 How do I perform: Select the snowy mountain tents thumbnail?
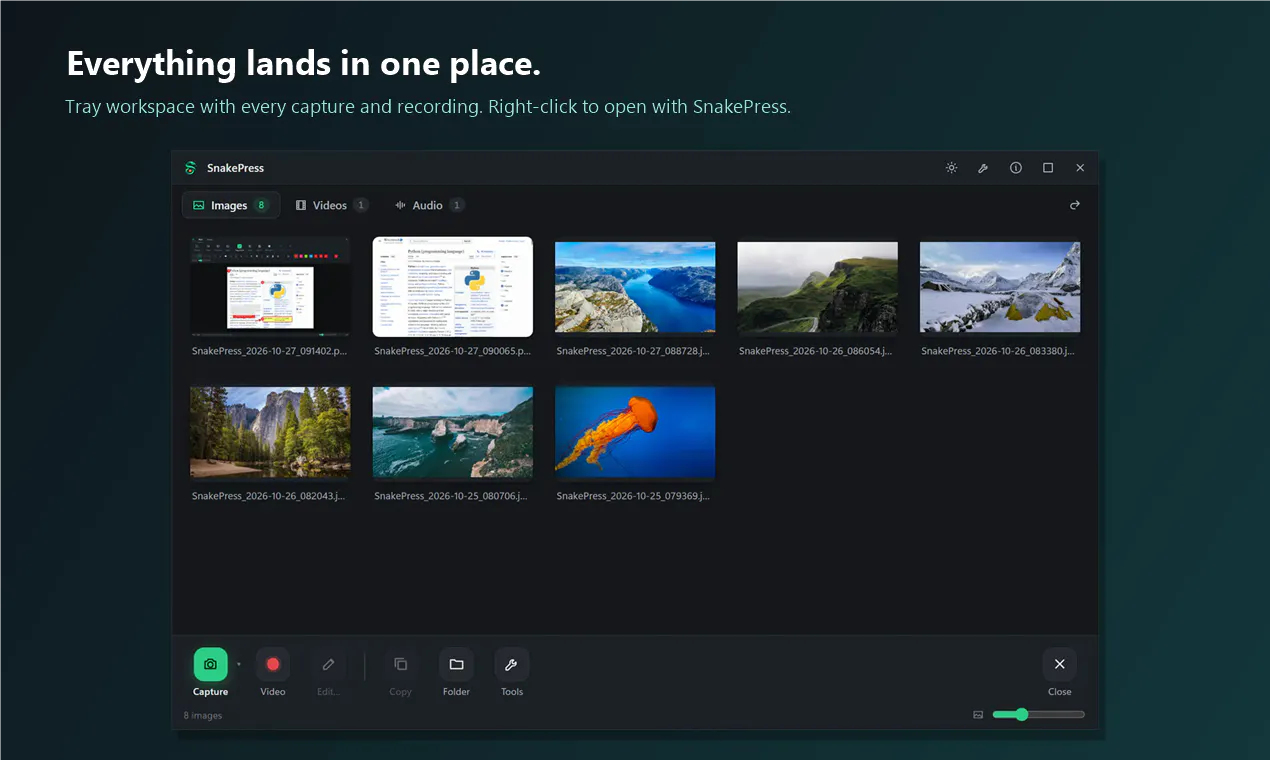[1000, 287]
